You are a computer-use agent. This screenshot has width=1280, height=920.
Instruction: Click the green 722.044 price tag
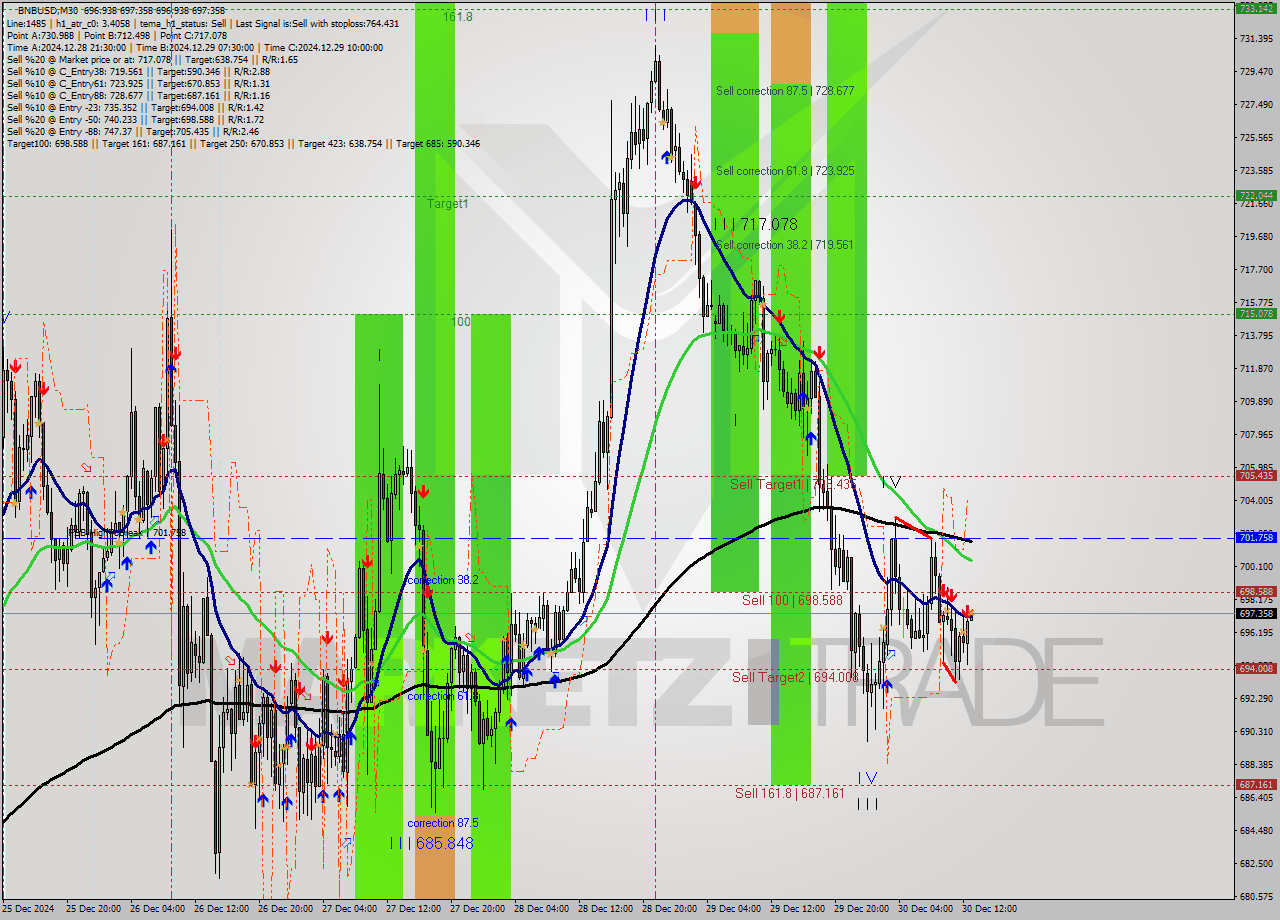coord(1256,196)
